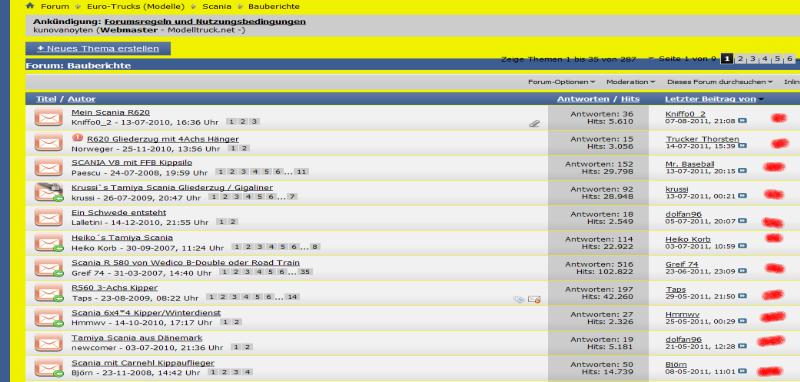The height and width of the screenshot is (382, 800).
Task: Click the go-to-last-post icon next to Trucker Thorsten
Action: pos(742,146)
